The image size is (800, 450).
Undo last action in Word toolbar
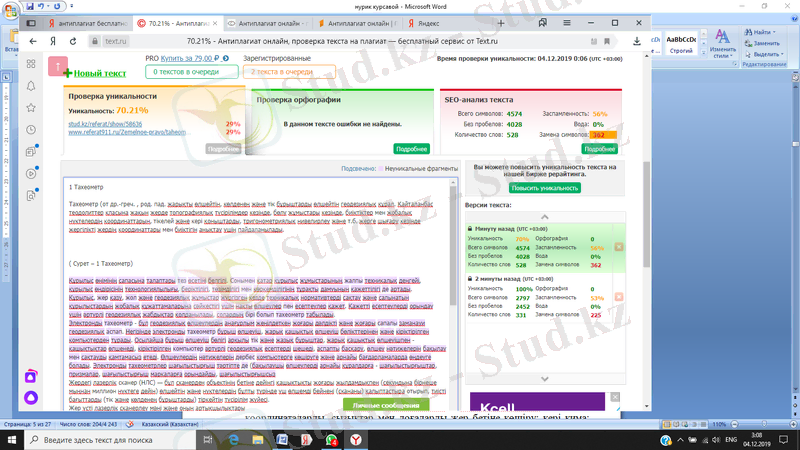(41, 7)
